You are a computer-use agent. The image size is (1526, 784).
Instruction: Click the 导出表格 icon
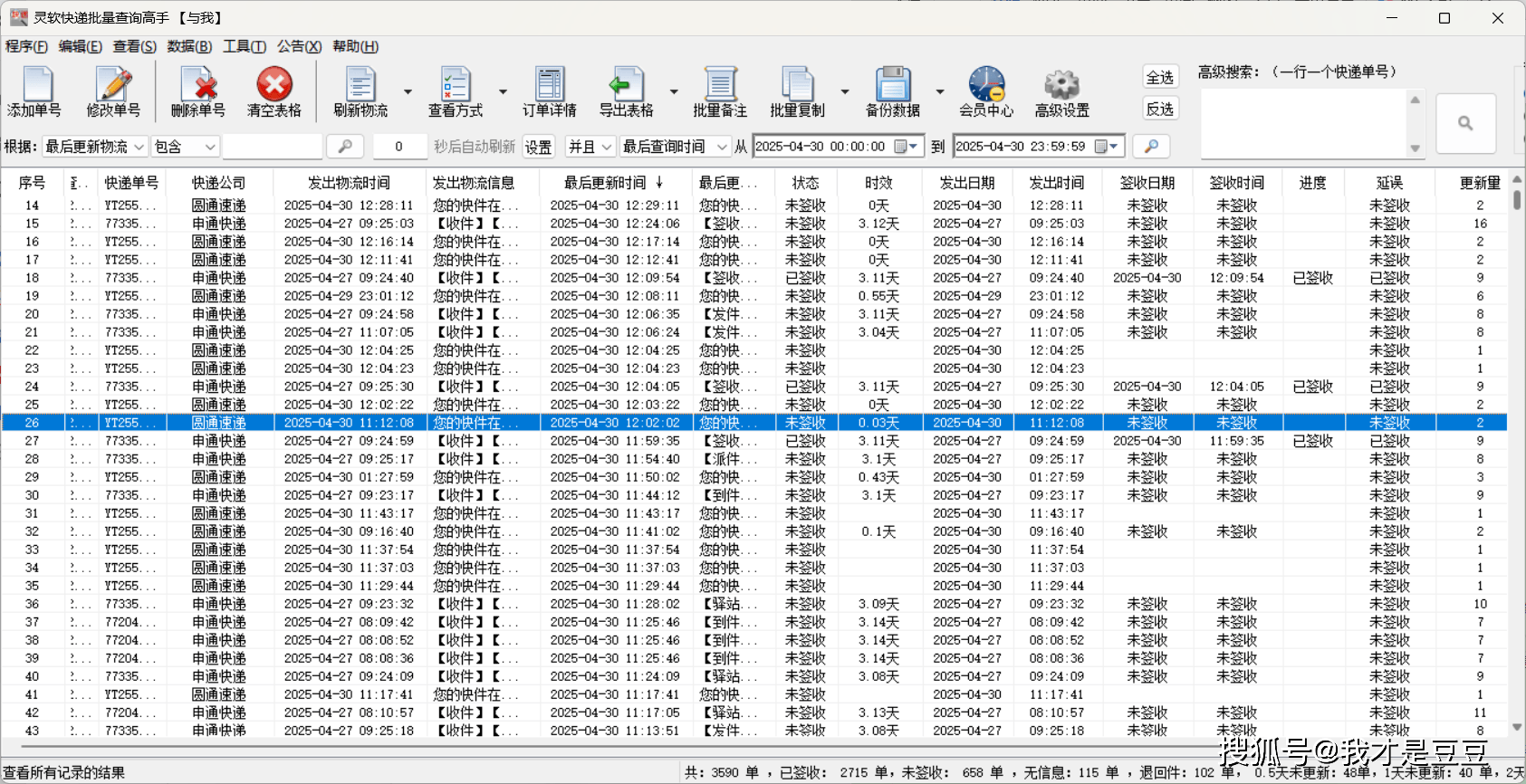click(626, 85)
